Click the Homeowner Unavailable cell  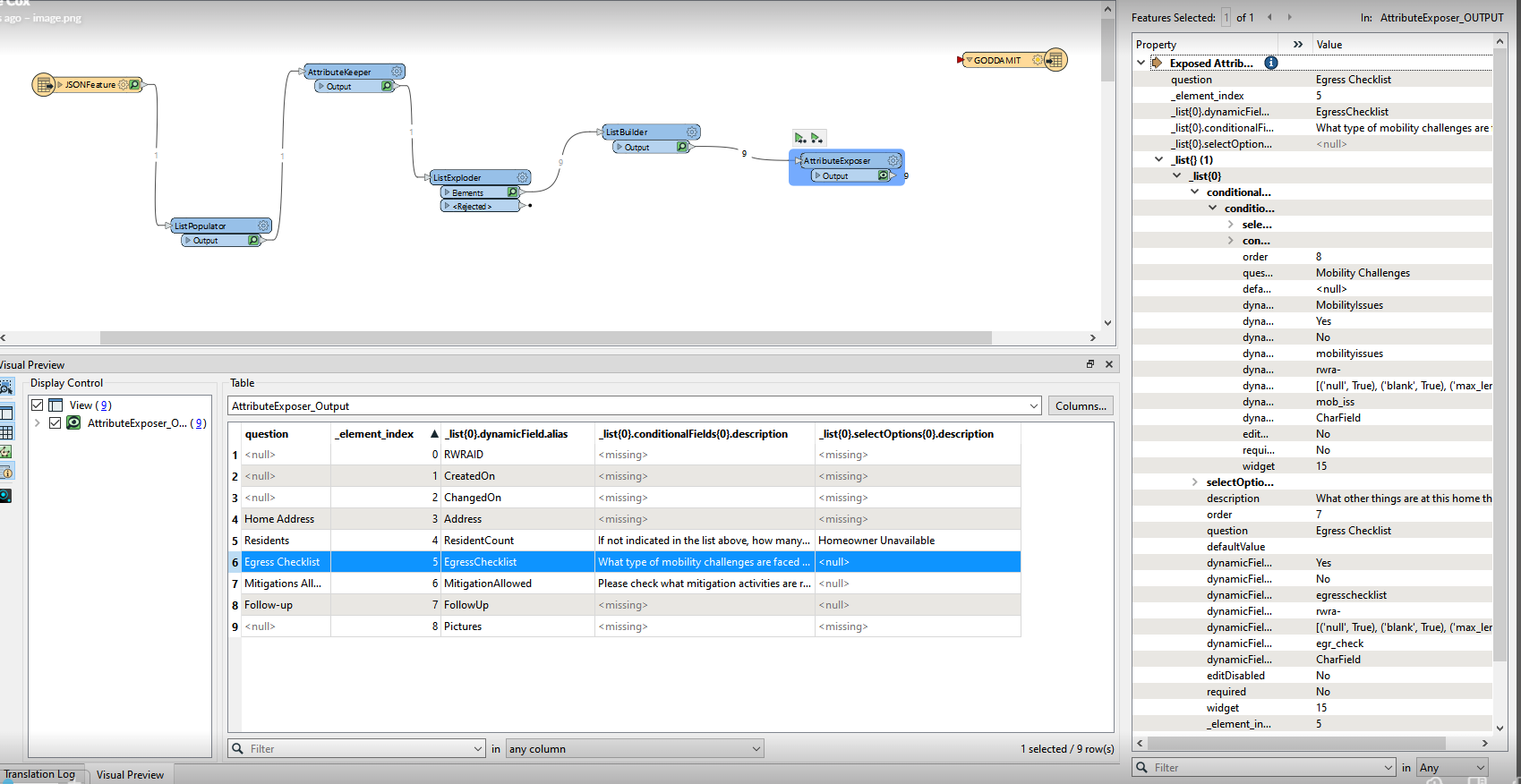pos(918,541)
